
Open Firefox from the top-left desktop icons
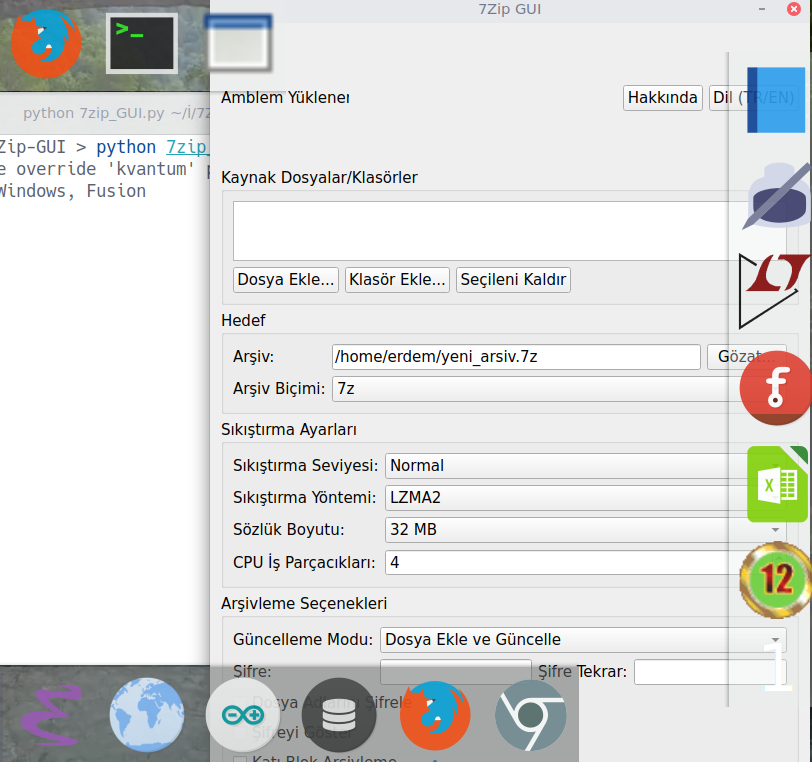[x=46, y=44]
